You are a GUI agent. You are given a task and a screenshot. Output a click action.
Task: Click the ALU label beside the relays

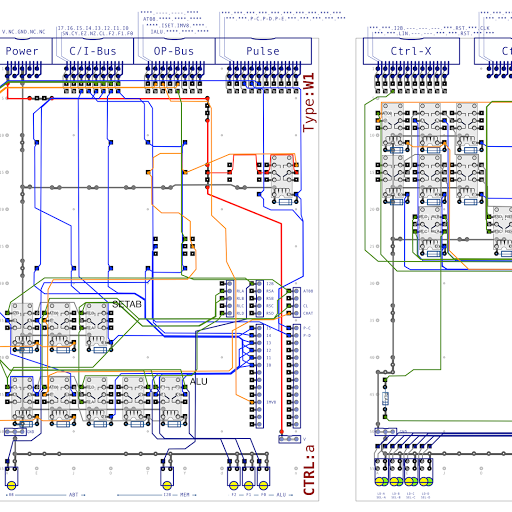199,381
